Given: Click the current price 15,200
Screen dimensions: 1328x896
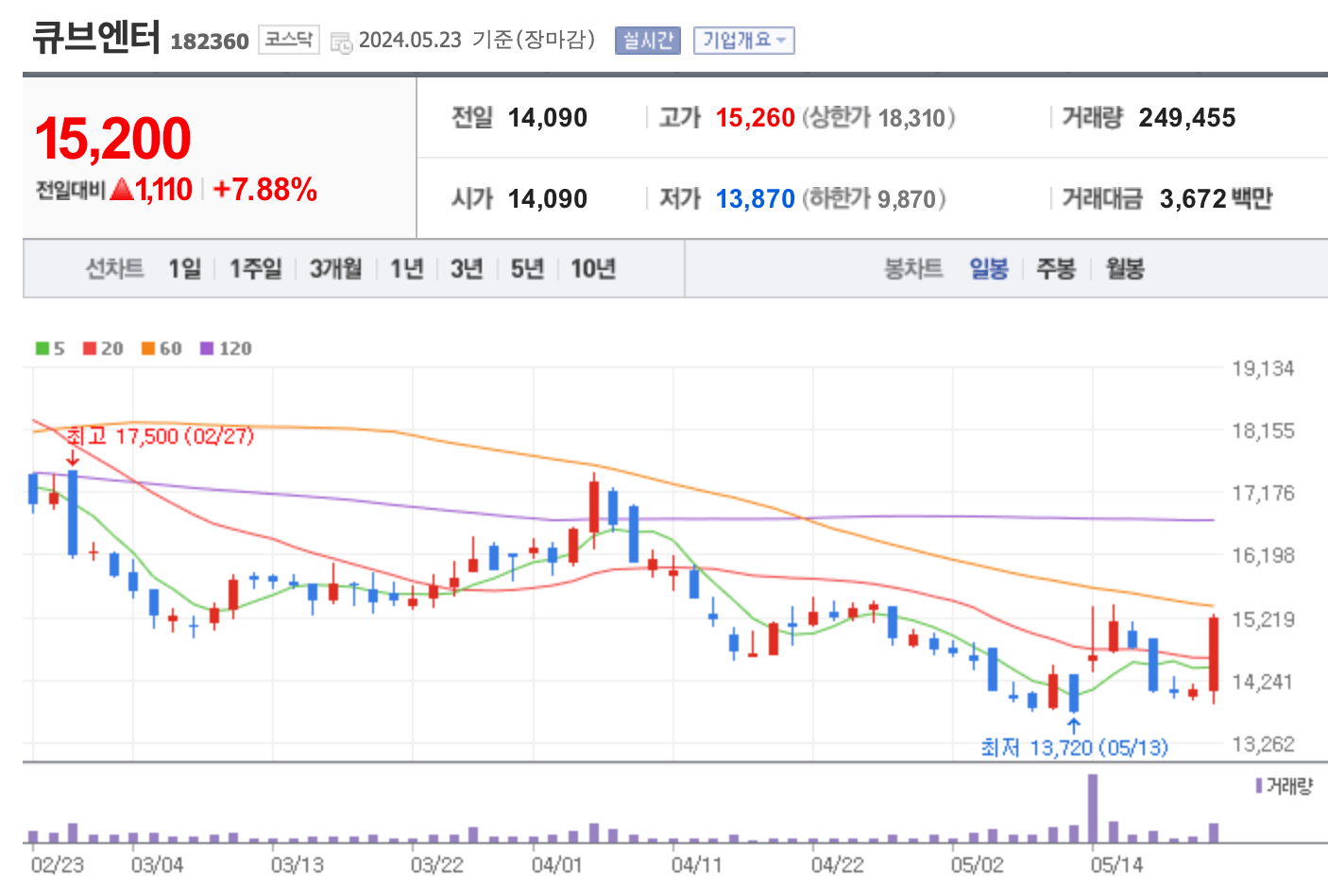Looking at the screenshot, I should [x=113, y=138].
